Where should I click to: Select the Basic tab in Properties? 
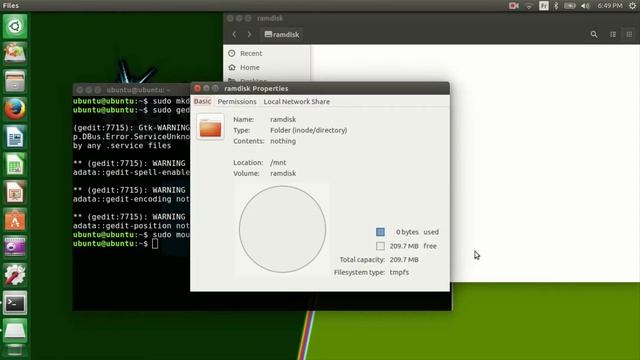(202, 101)
